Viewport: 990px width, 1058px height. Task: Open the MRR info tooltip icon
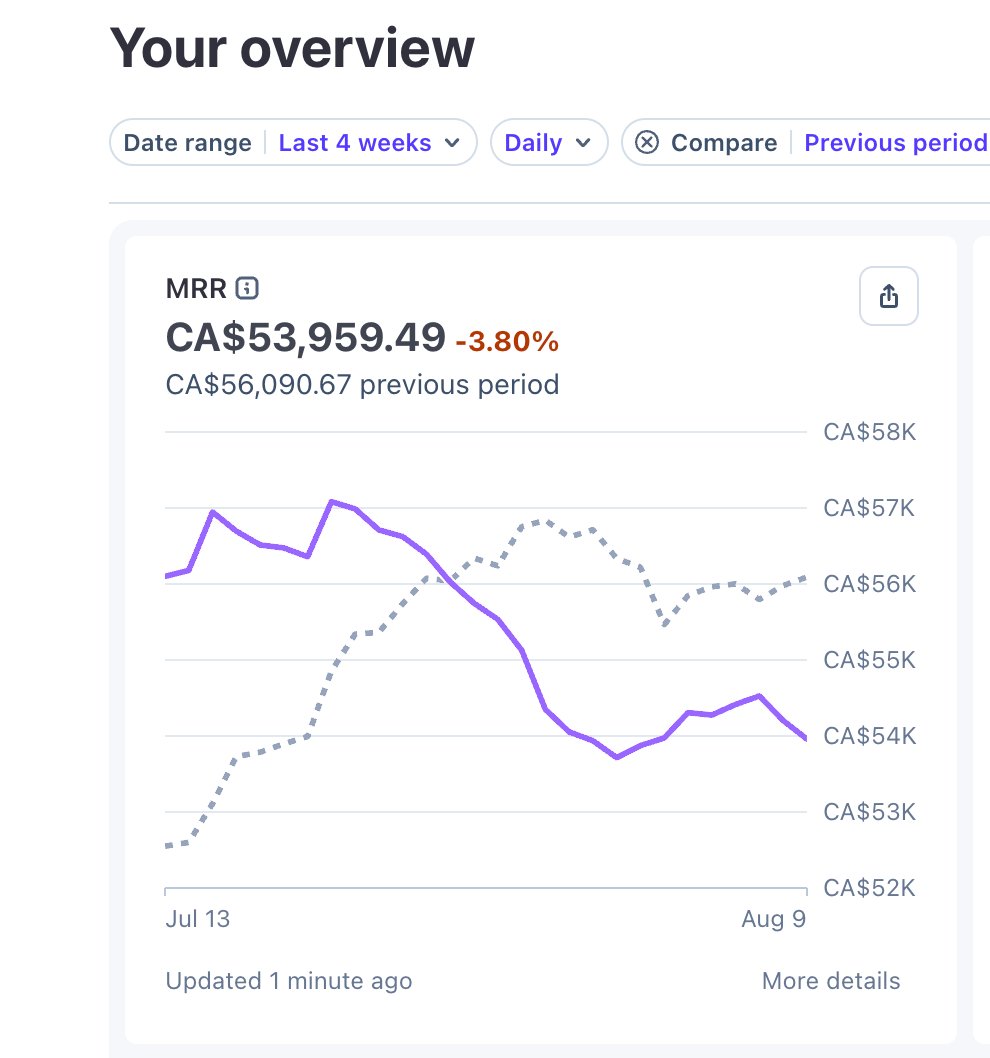247,288
